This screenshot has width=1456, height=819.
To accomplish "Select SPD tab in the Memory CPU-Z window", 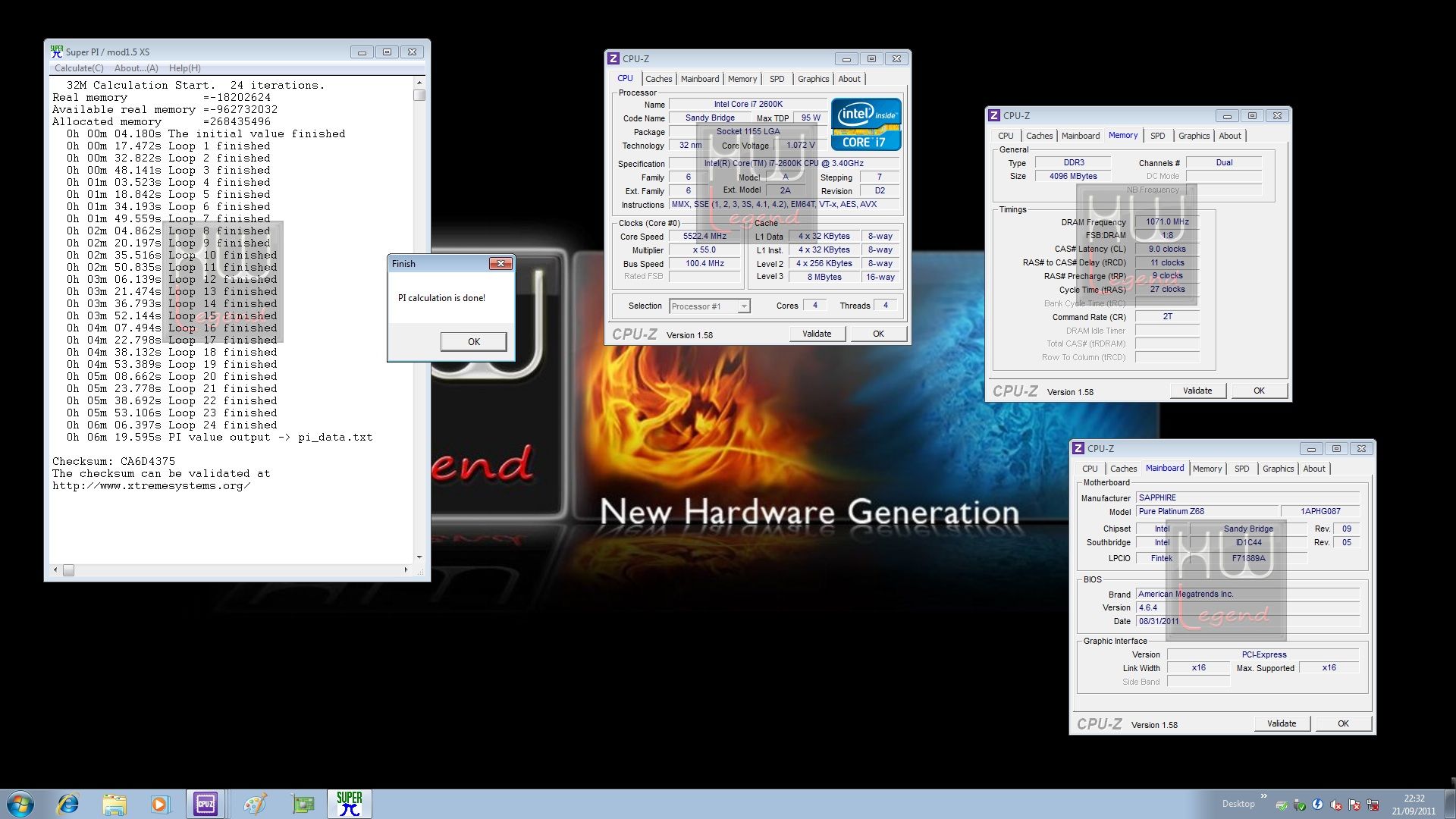I will point(1157,136).
